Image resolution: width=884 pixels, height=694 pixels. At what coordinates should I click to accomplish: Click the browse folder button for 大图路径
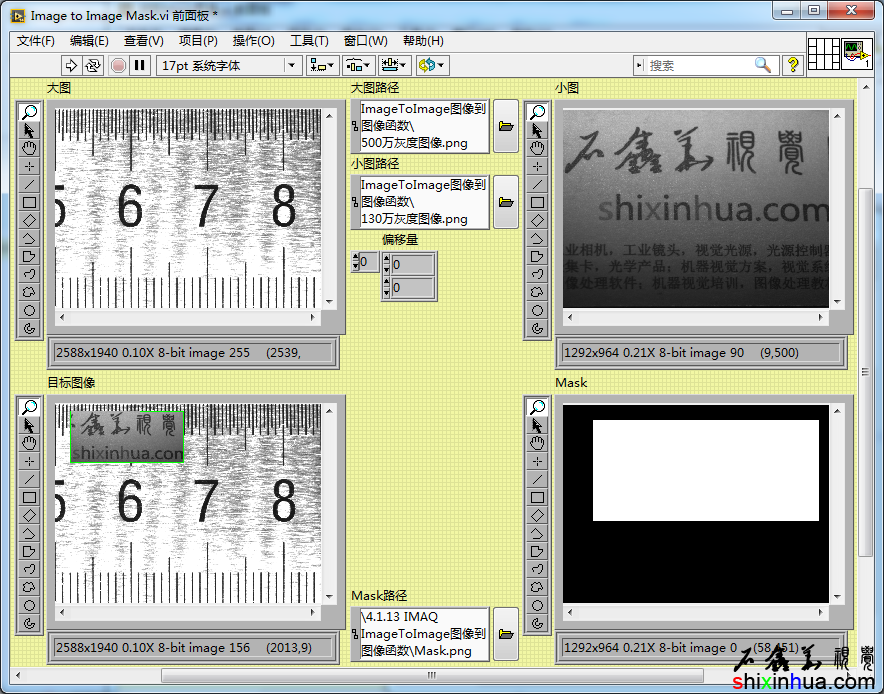click(506, 126)
